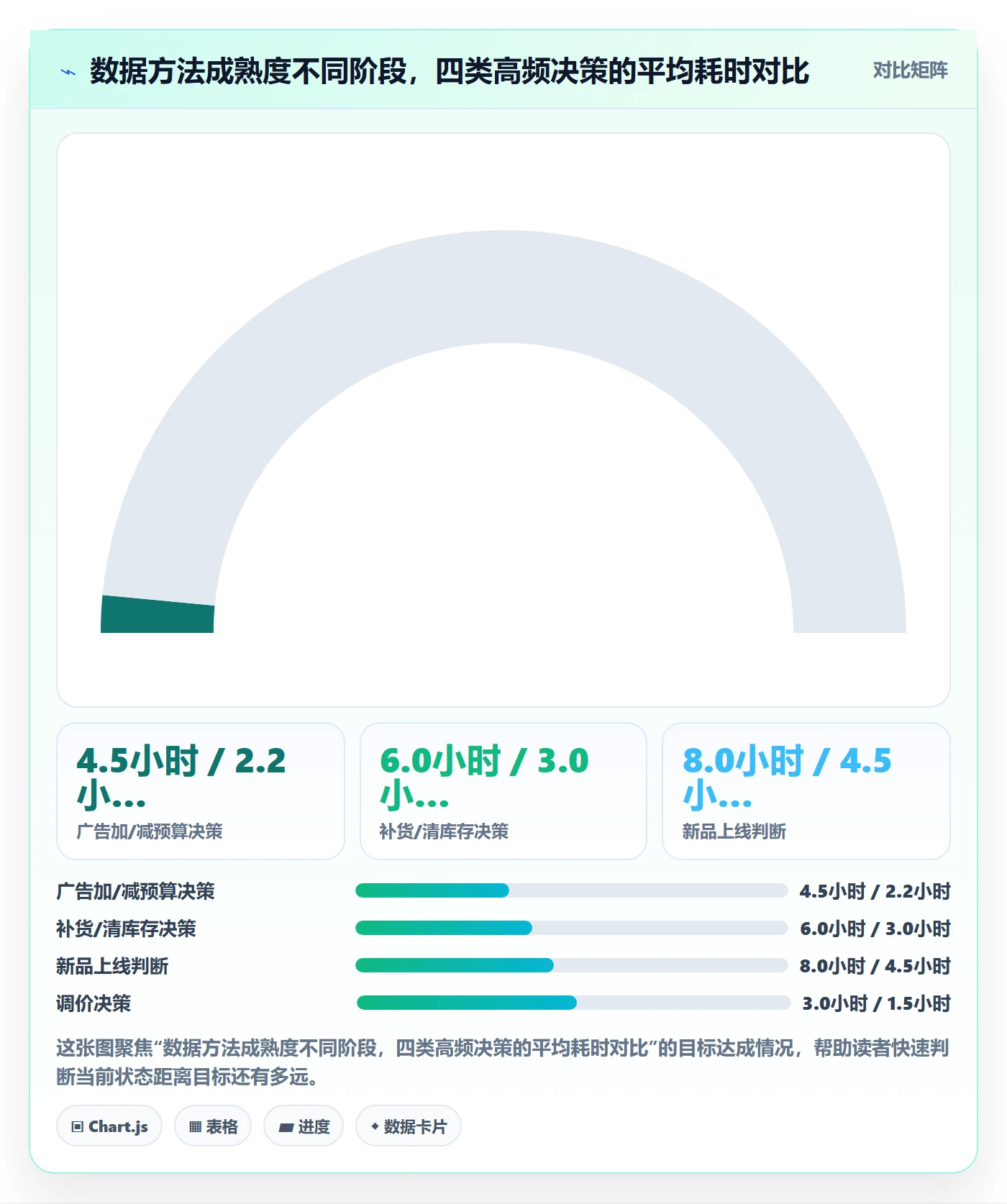This screenshot has width=1007, height=1204.
Task: Click the 新品上线判断 row label in the list
Action: tap(112, 966)
